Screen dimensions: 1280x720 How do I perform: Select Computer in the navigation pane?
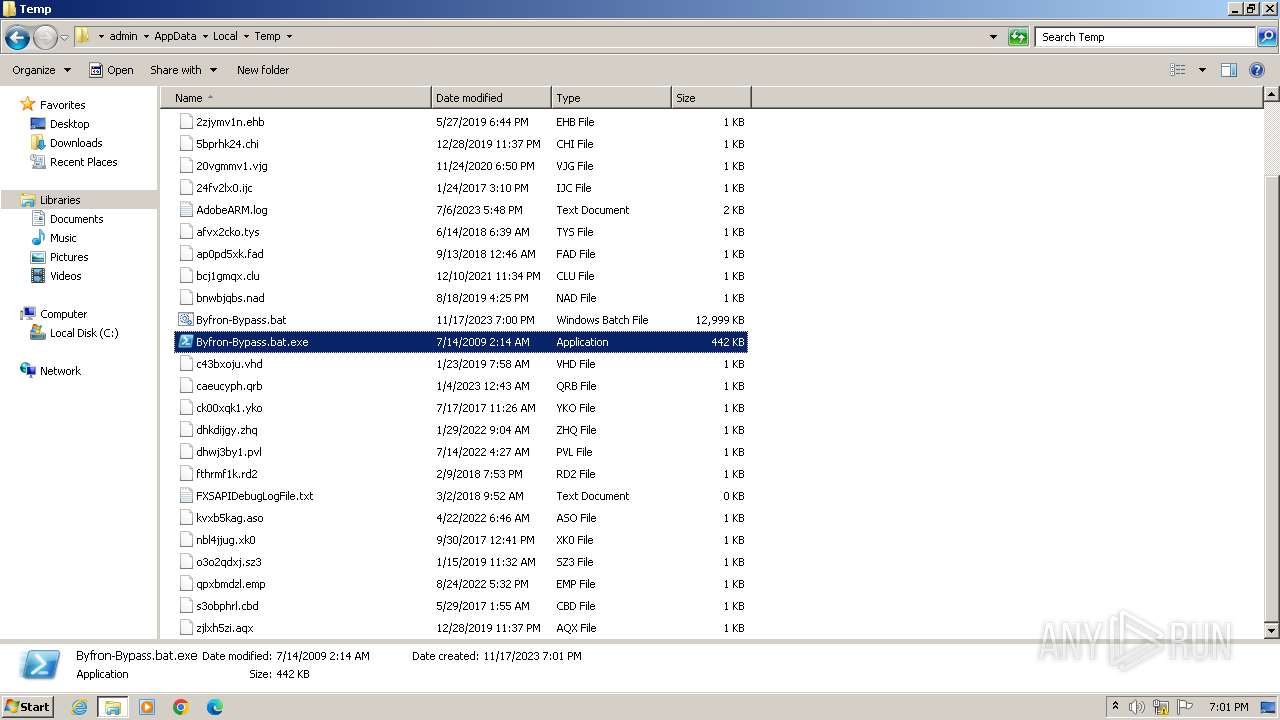point(63,314)
